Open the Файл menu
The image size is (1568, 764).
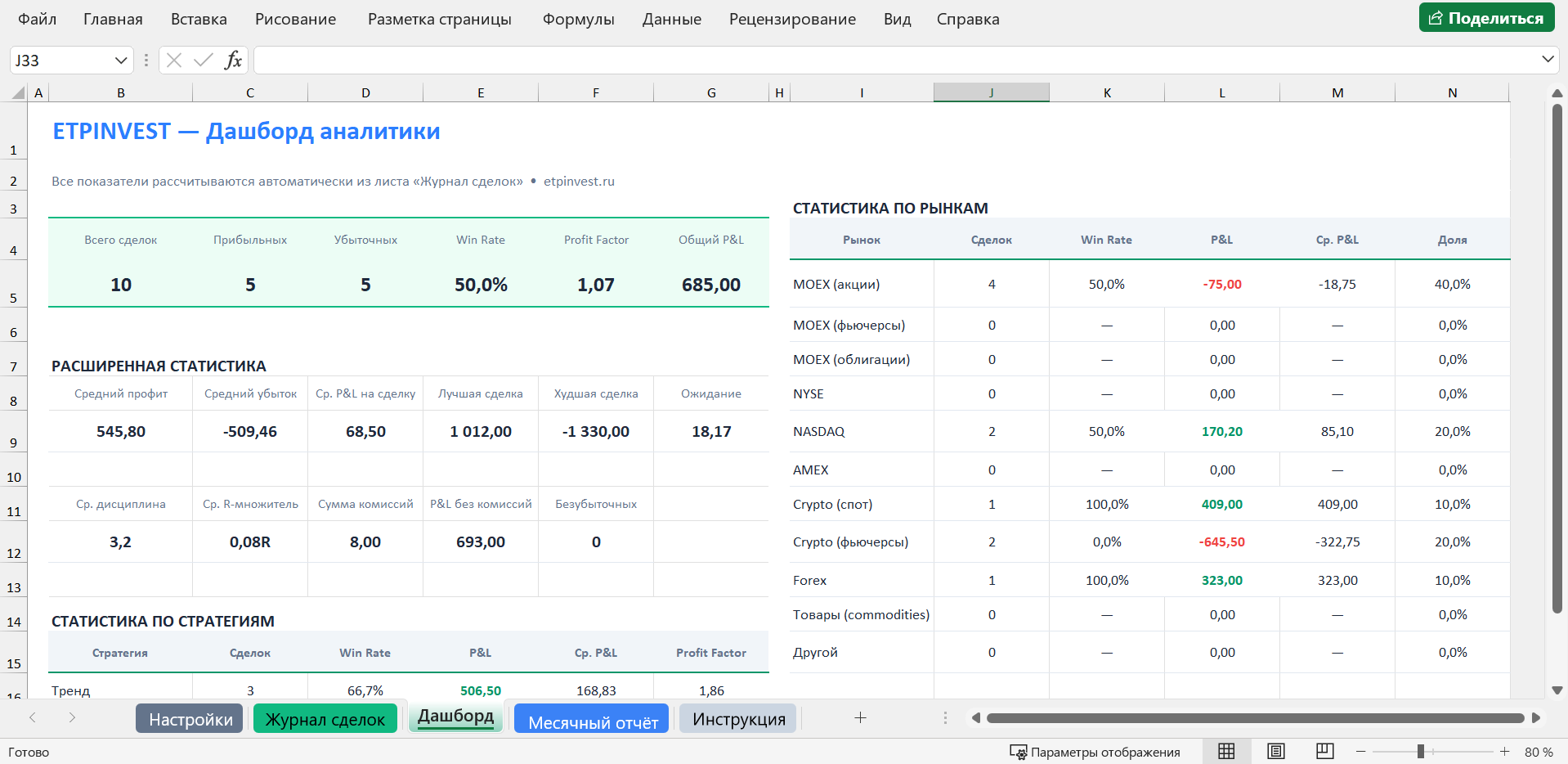pyautogui.click(x=38, y=19)
